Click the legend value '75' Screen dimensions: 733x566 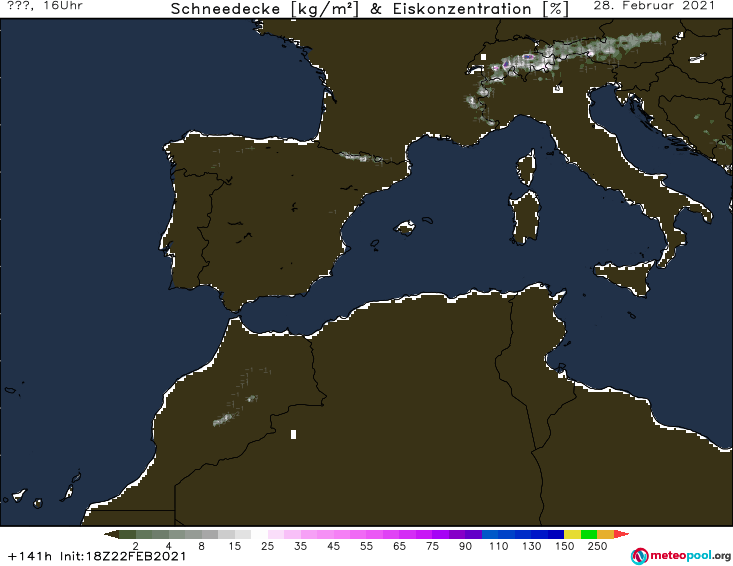[432, 546]
